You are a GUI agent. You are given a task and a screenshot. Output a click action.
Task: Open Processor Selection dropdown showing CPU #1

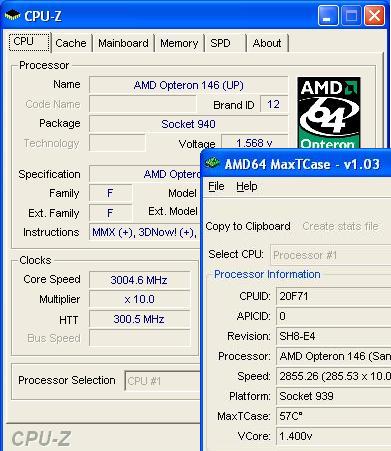pos(162,380)
